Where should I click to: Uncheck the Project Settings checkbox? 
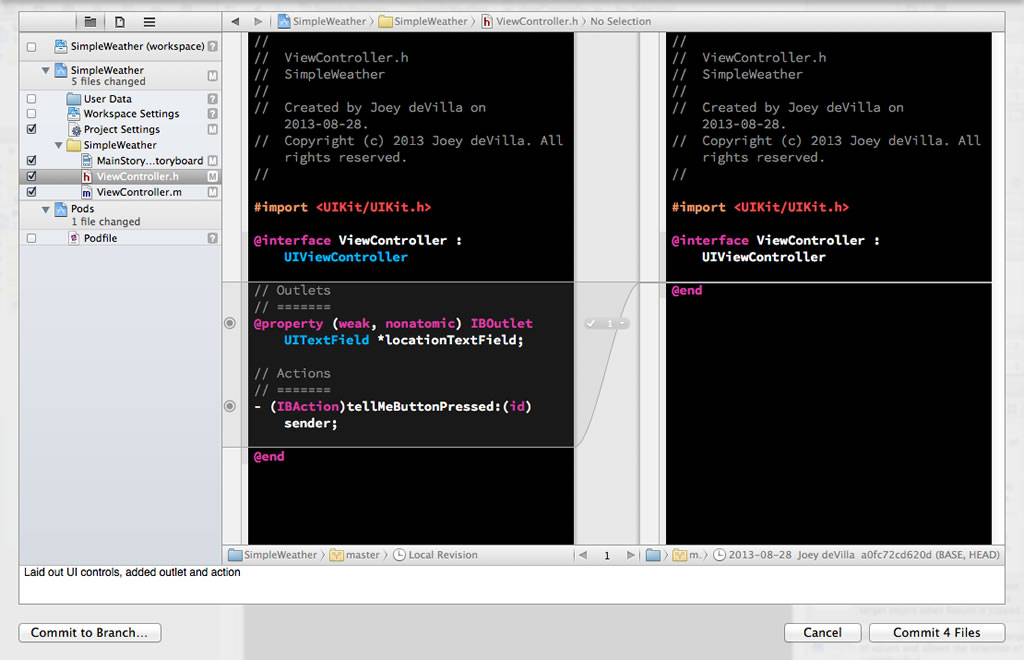(x=31, y=129)
